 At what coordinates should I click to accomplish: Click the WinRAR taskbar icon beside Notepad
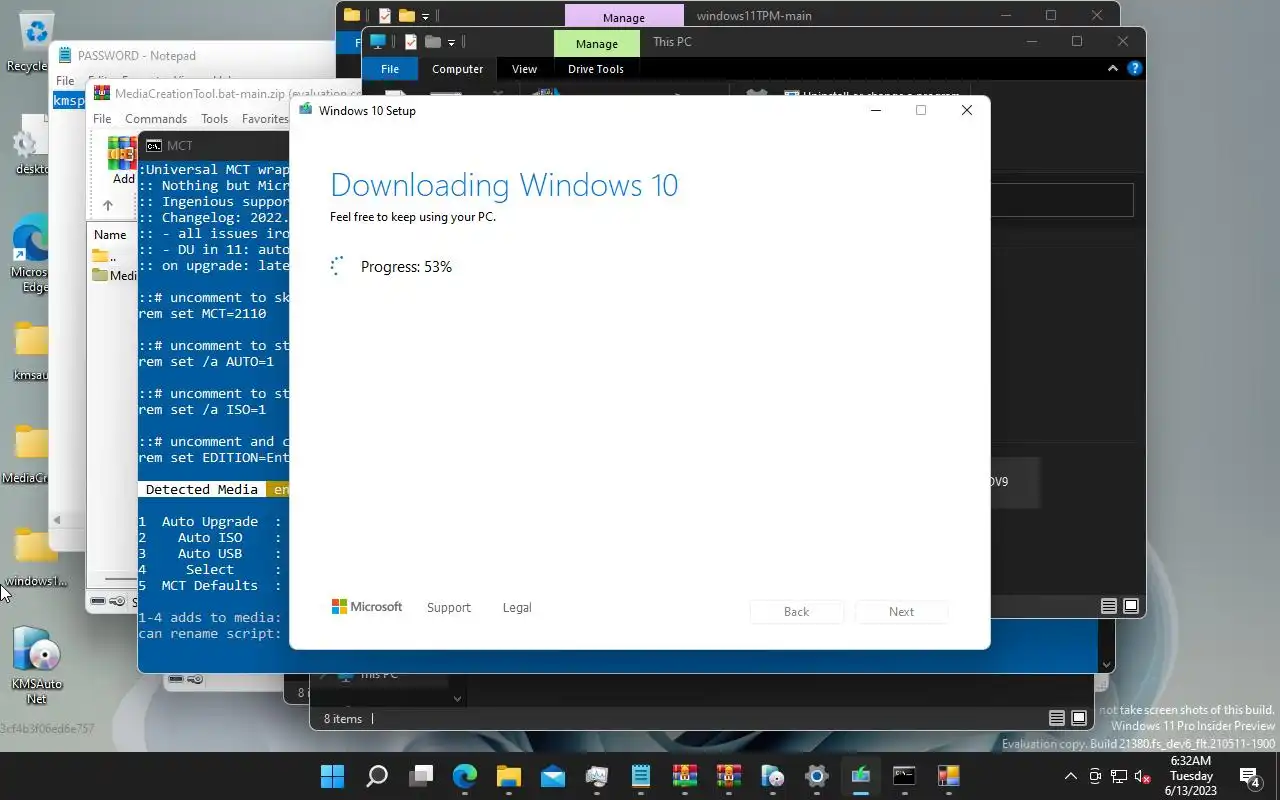[685, 776]
